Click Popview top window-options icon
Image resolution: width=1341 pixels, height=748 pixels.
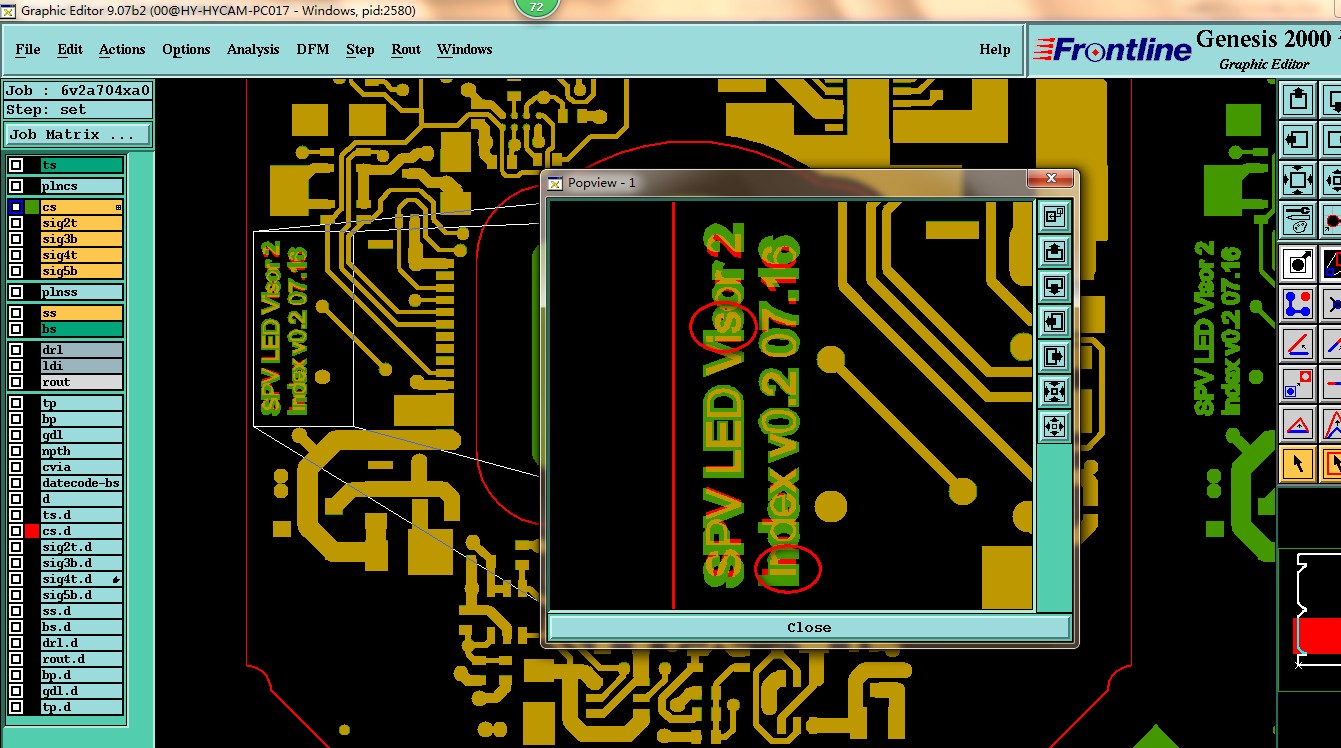click(x=1053, y=216)
